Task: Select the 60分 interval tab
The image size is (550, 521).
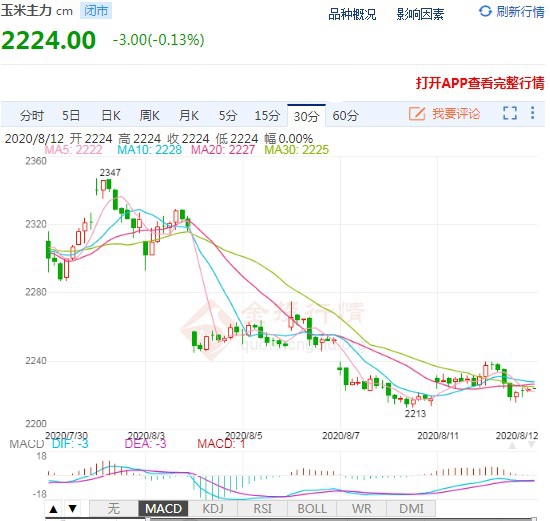Action: coord(346,115)
